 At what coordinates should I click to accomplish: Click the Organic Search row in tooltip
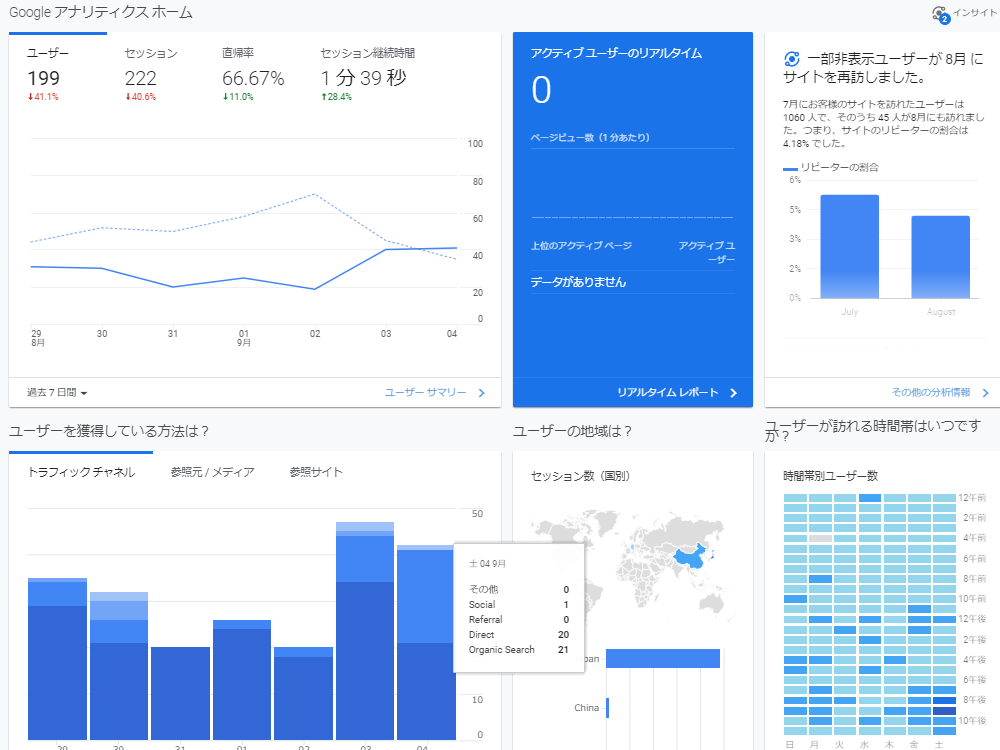click(x=518, y=650)
